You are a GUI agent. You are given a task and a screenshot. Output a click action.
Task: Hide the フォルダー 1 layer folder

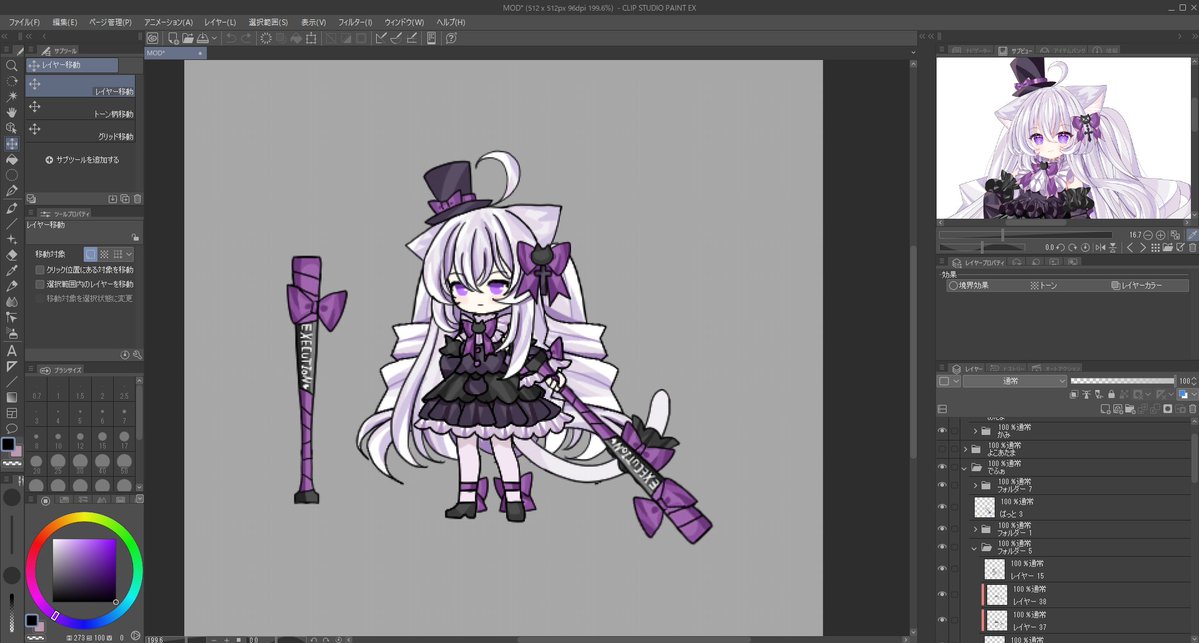(942, 528)
